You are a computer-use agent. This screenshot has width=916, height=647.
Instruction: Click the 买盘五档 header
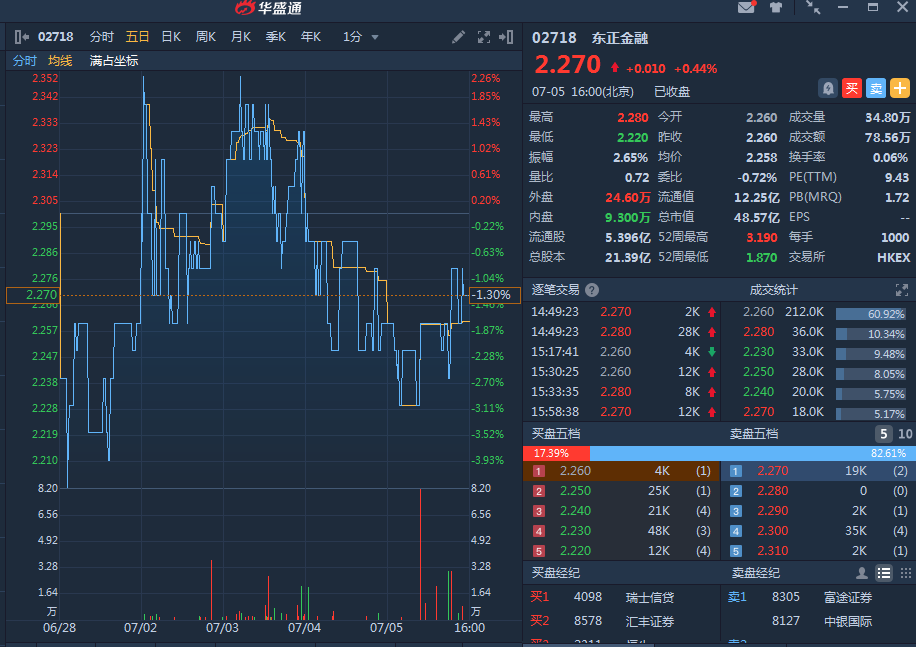[x=556, y=434]
